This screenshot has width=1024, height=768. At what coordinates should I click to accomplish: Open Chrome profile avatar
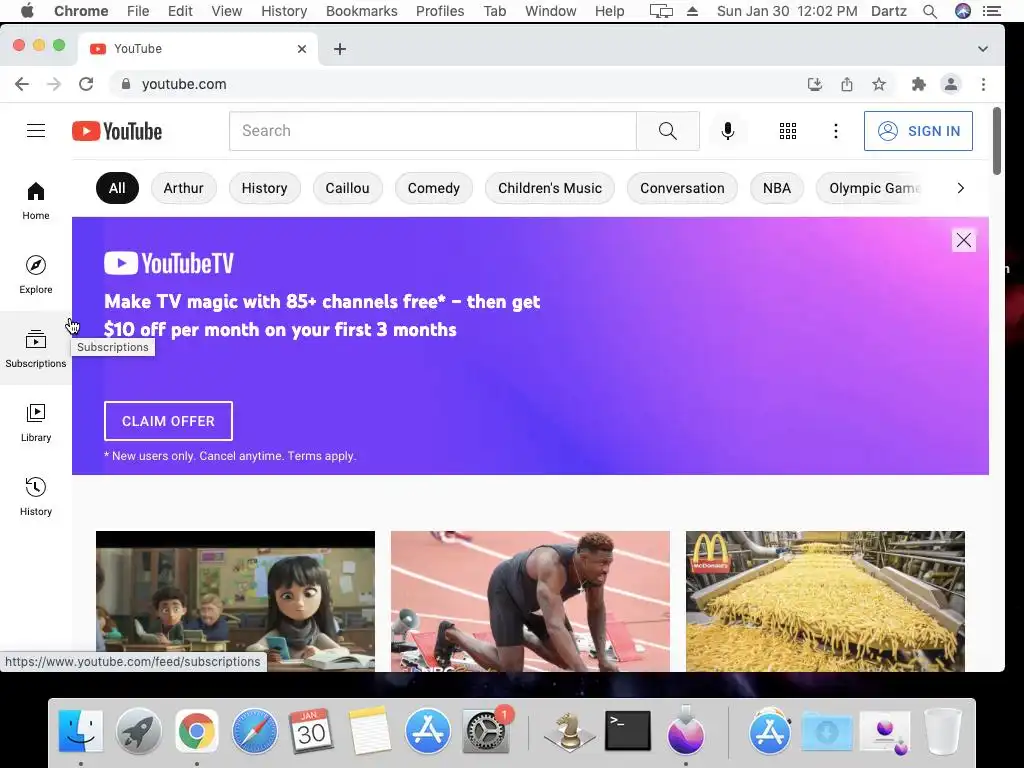[x=951, y=84]
